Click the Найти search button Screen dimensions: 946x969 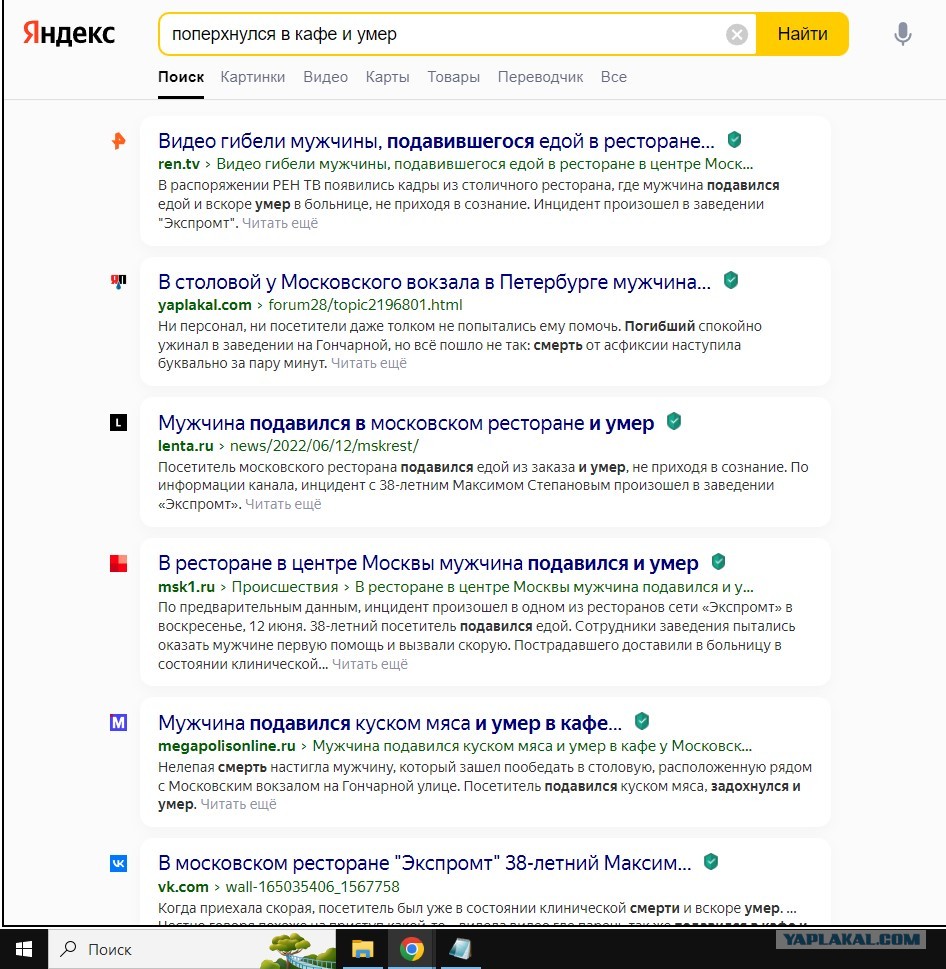[802, 34]
